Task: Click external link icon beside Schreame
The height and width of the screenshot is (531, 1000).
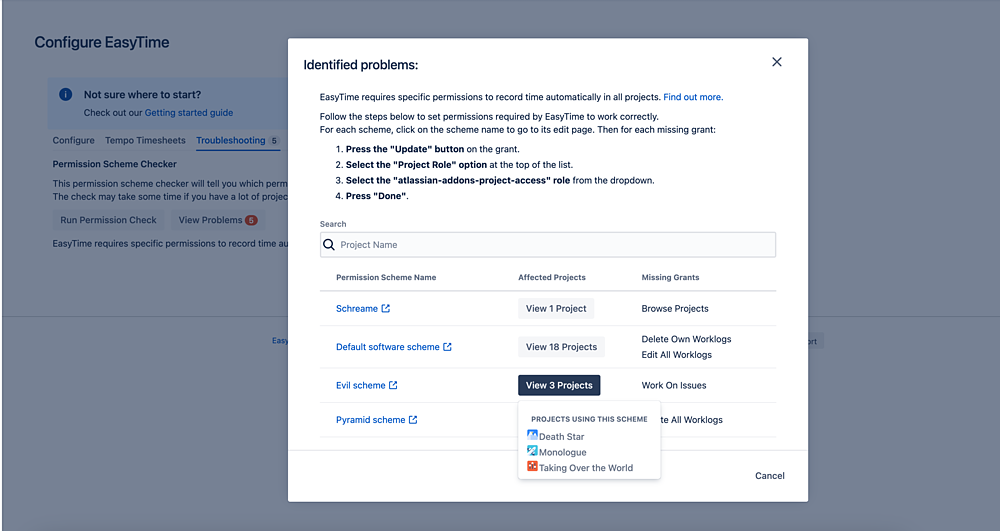Action: click(386, 309)
